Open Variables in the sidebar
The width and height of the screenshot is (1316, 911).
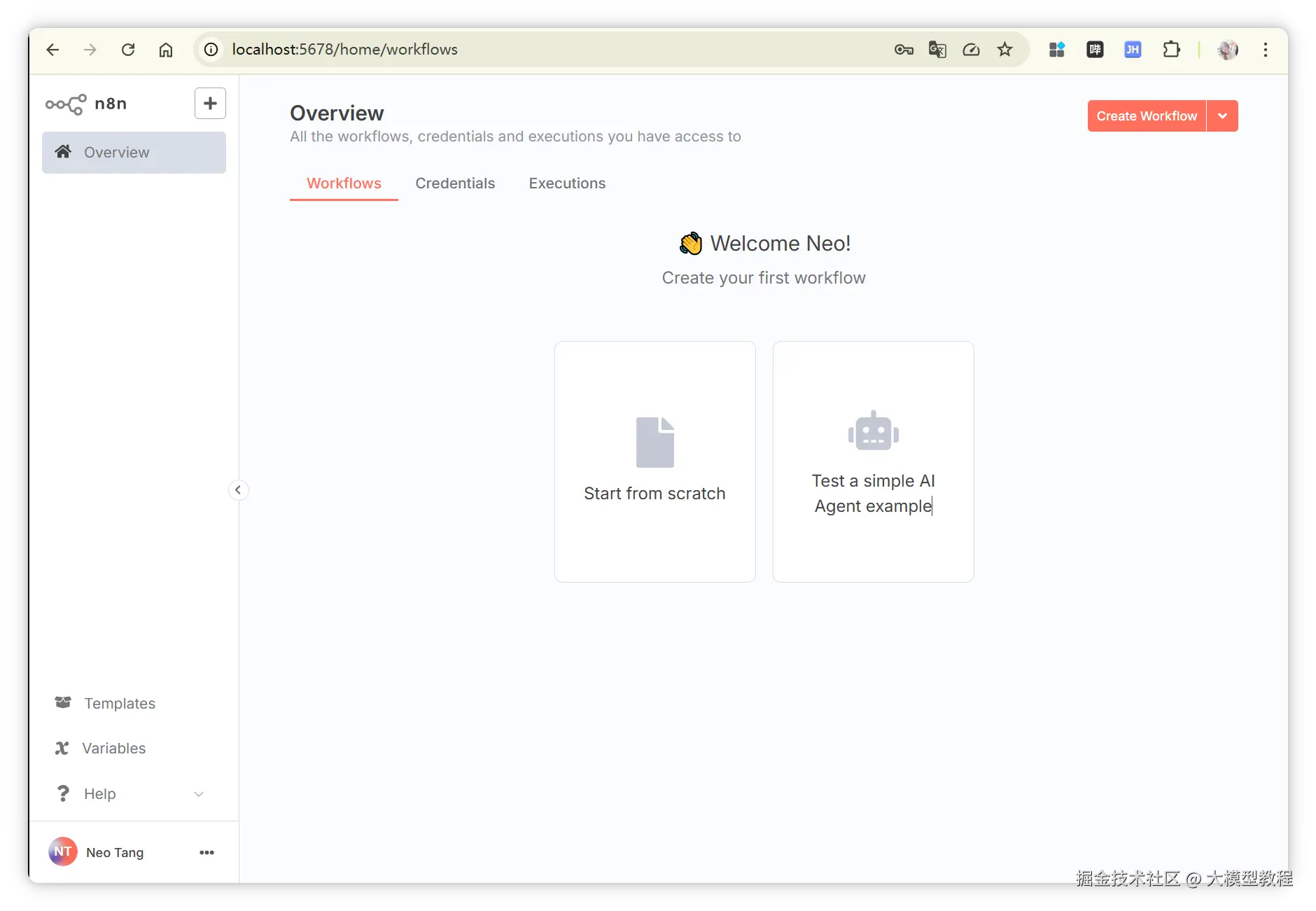pyautogui.click(x=114, y=748)
